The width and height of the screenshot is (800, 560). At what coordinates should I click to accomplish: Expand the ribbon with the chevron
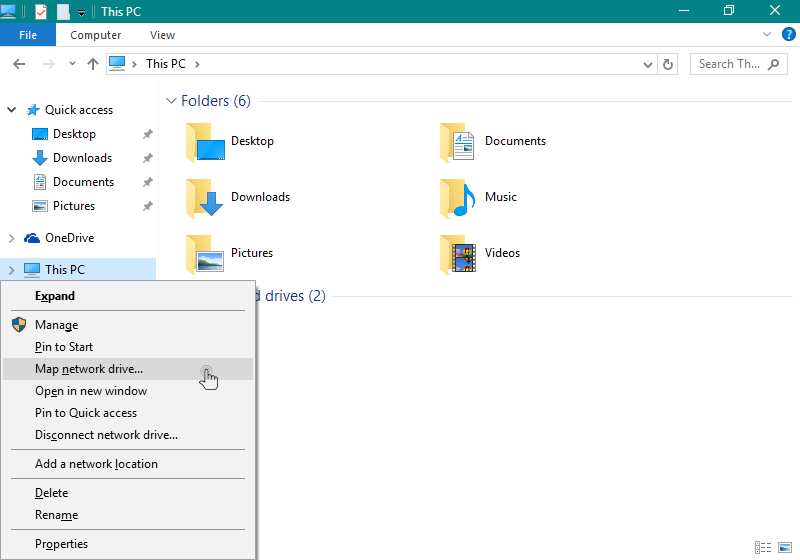coord(766,34)
